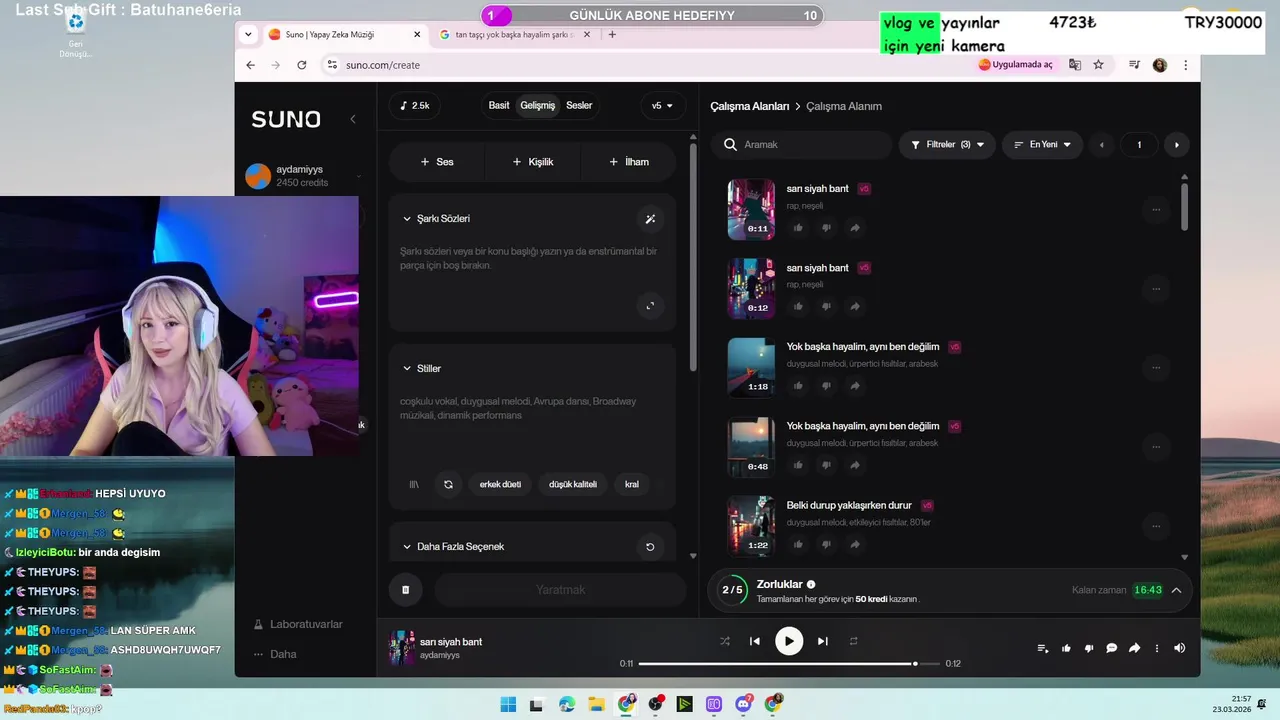The height and width of the screenshot is (720, 1280).
Task: Collapse the Zorluklar challenges panel
Action: coord(1176,590)
